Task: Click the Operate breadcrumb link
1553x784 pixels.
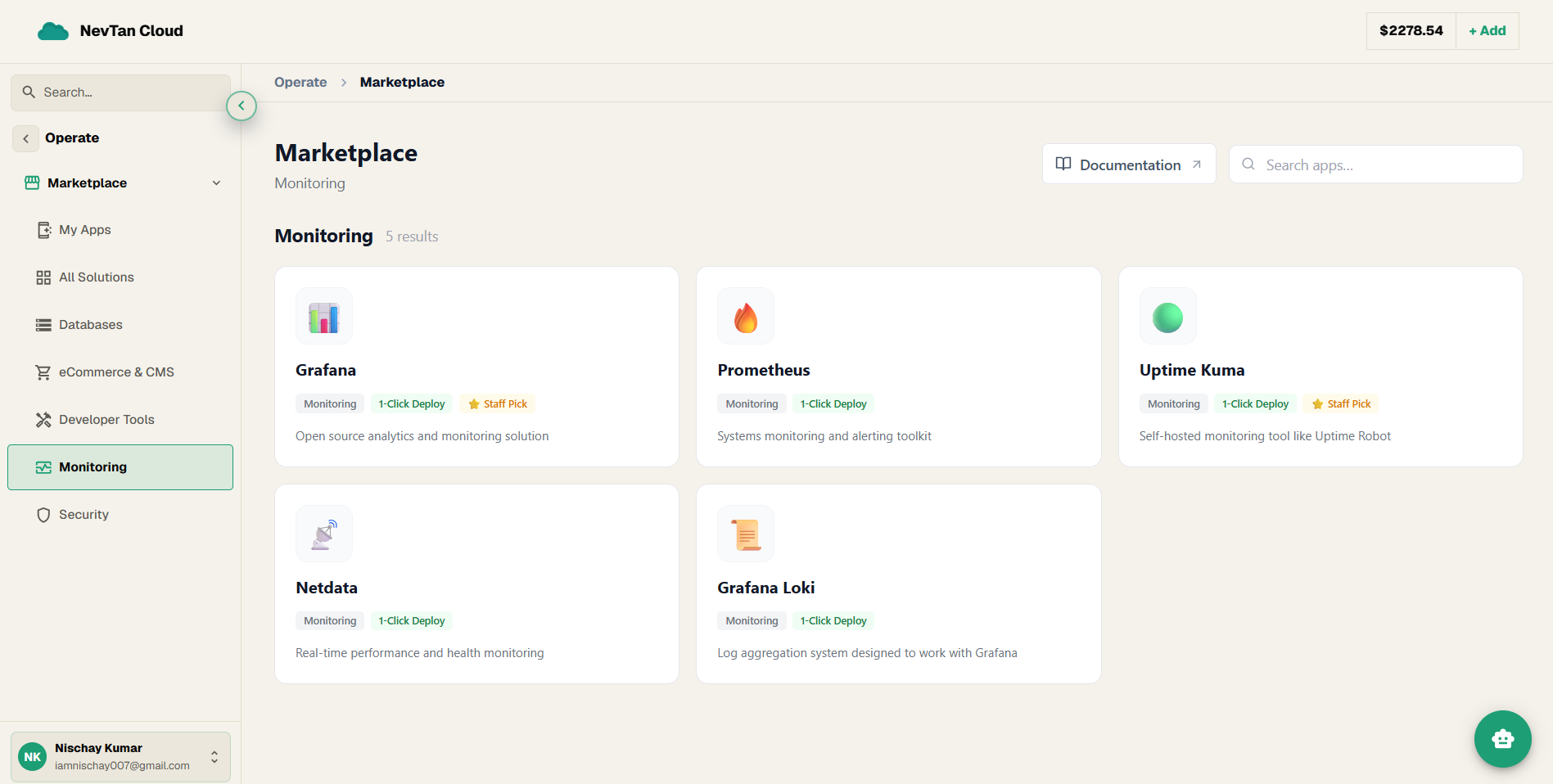Action: [300, 83]
